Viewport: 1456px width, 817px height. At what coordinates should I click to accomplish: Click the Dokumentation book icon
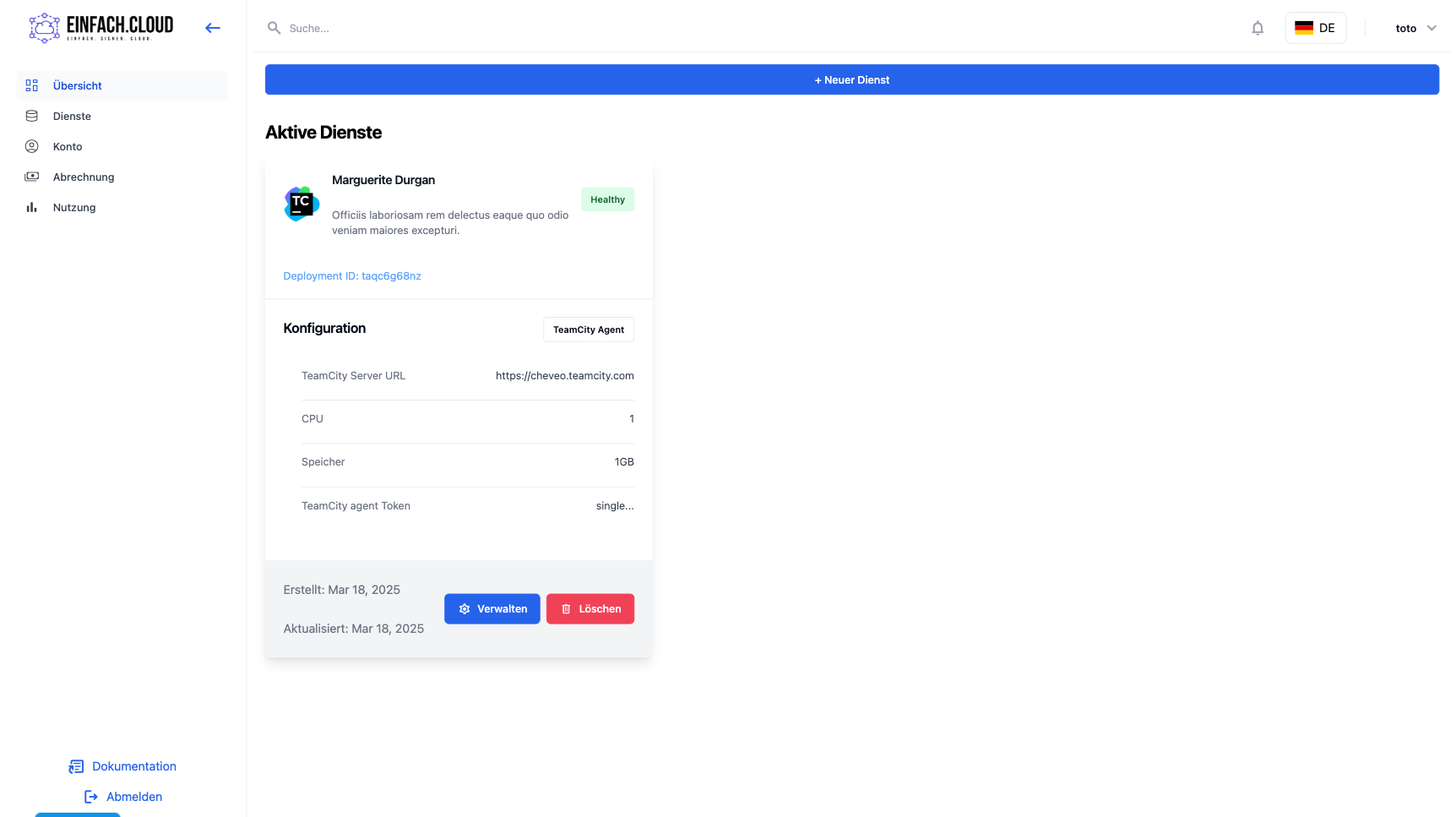point(76,766)
